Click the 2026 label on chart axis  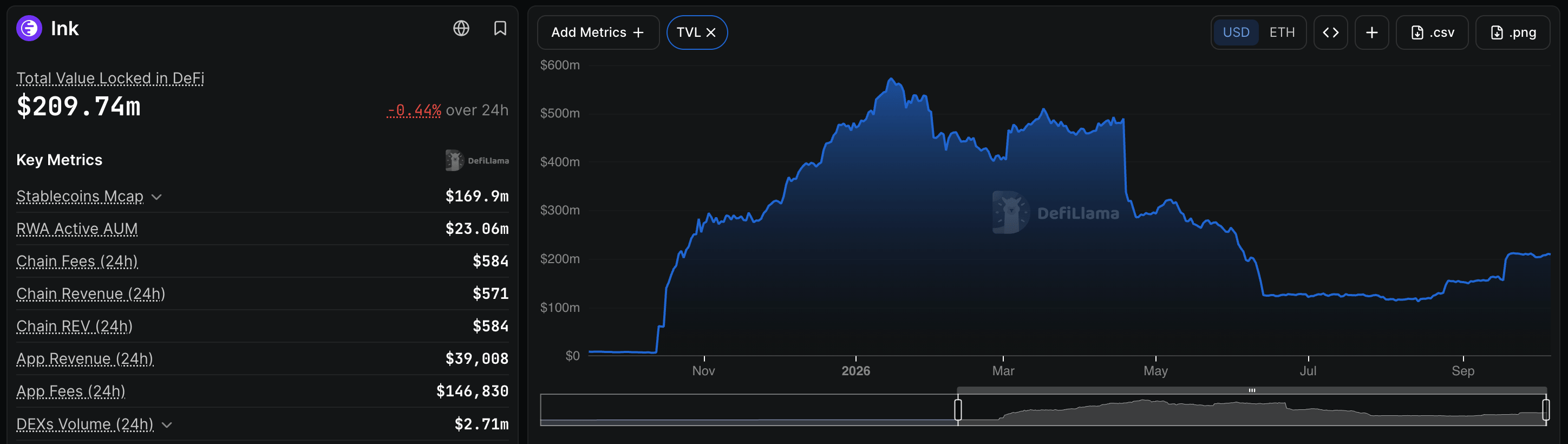856,371
